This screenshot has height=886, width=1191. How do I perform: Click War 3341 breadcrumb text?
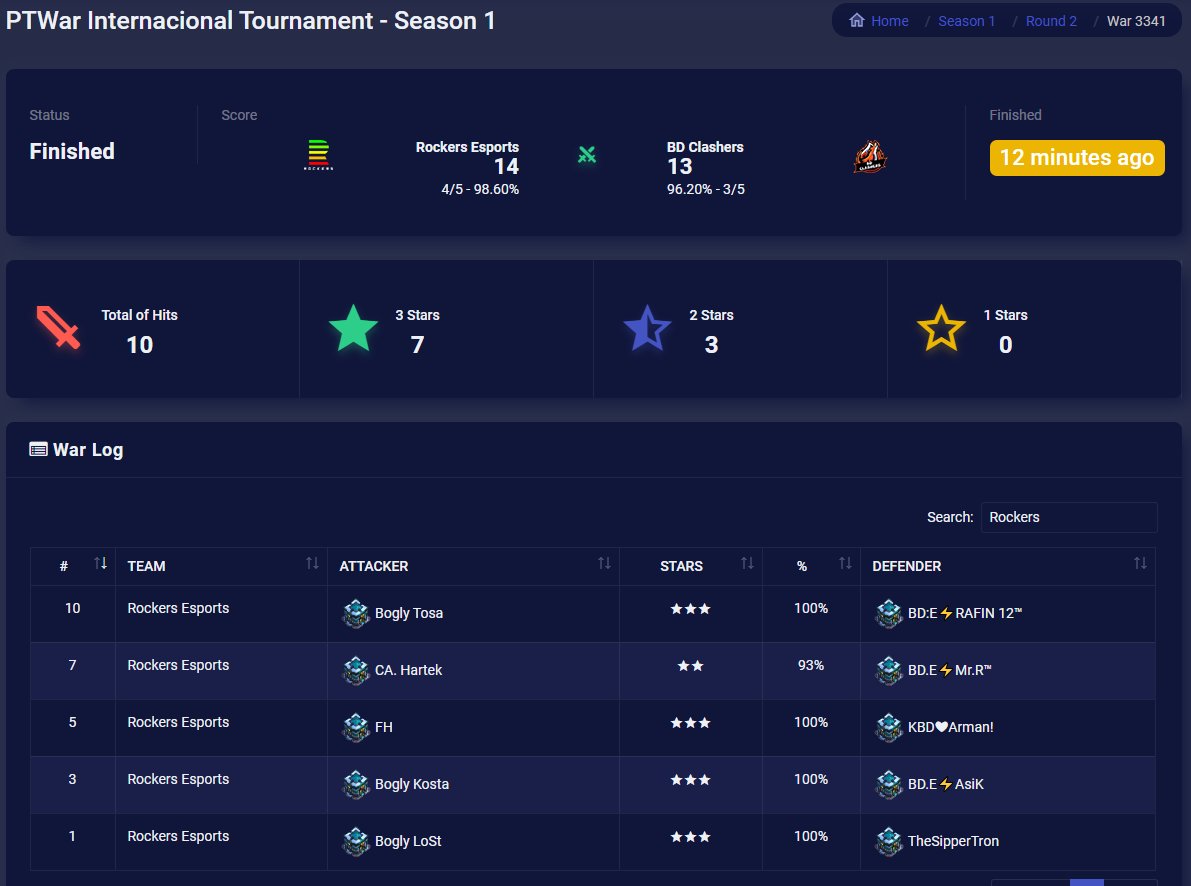click(1136, 21)
